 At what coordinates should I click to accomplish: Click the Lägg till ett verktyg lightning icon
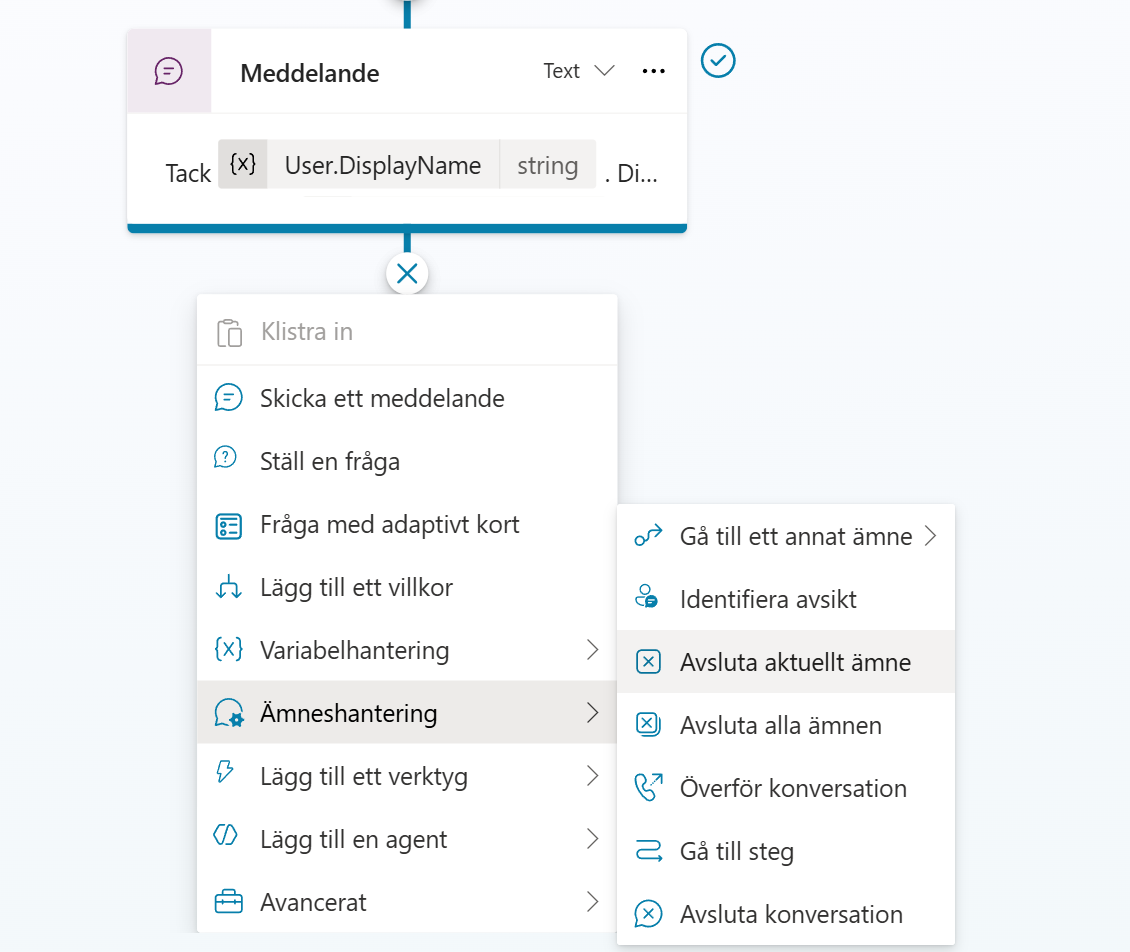click(x=225, y=772)
